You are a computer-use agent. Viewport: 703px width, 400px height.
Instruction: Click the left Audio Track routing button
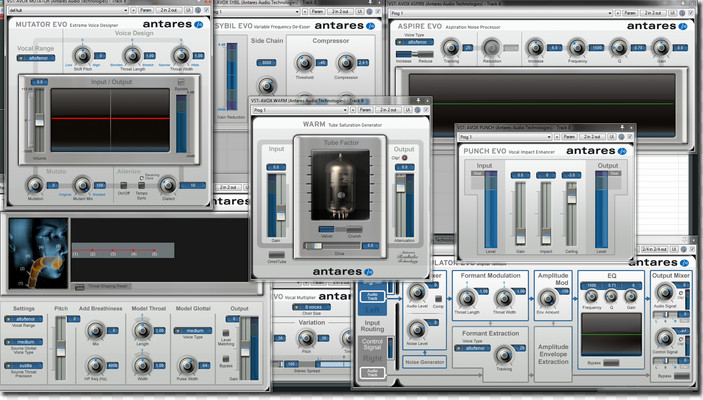(x=373, y=296)
